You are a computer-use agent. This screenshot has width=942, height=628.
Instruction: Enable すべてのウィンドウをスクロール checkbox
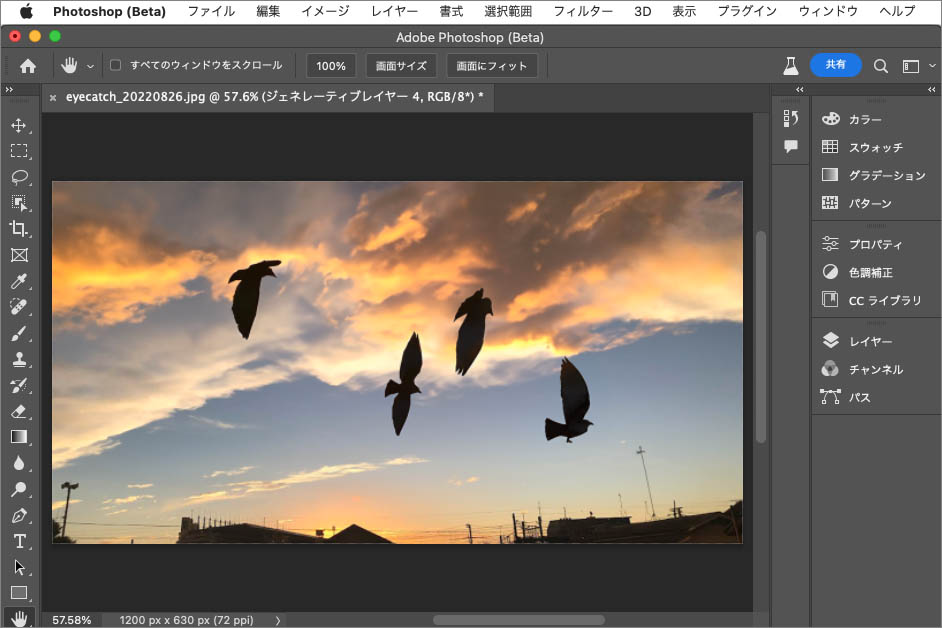coord(115,65)
